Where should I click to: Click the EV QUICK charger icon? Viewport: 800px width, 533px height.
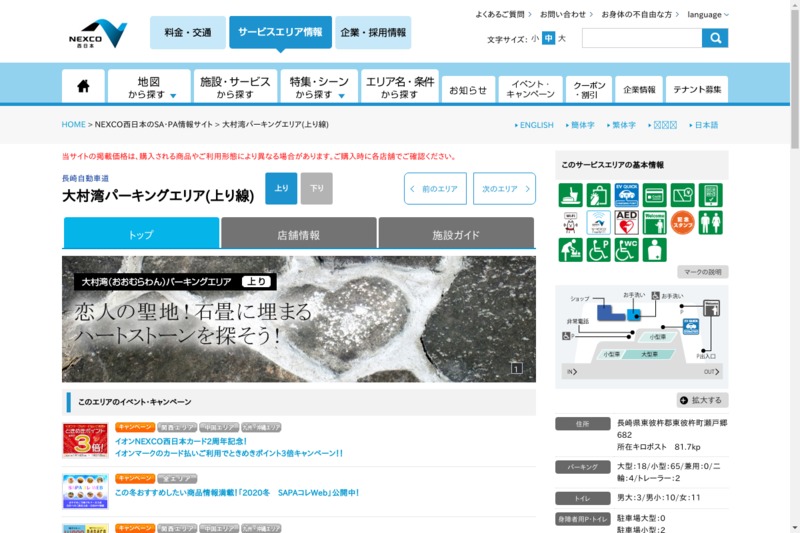[x=627, y=195]
